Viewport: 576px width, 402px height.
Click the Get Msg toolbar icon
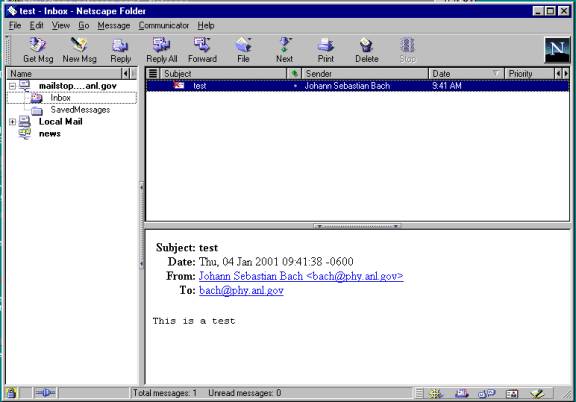(38, 45)
